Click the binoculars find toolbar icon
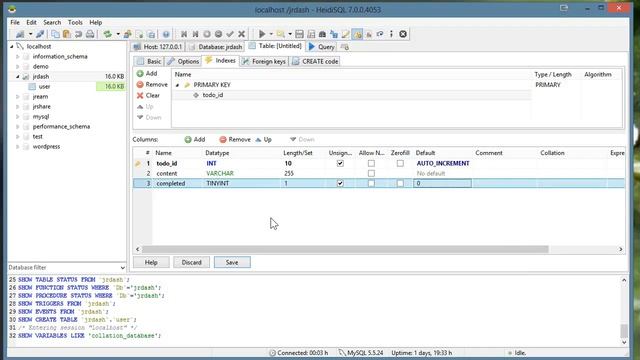 tap(322, 34)
